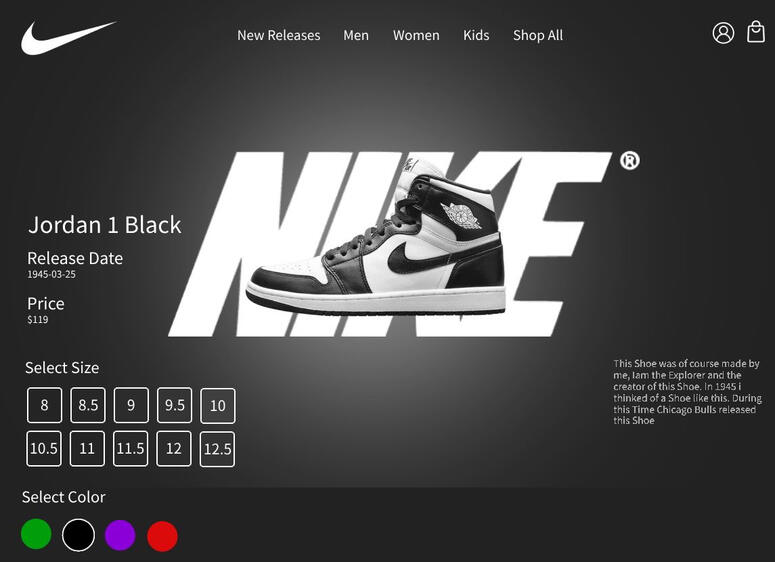Select the red color swatch
775x562 pixels.
click(x=162, y=536)
